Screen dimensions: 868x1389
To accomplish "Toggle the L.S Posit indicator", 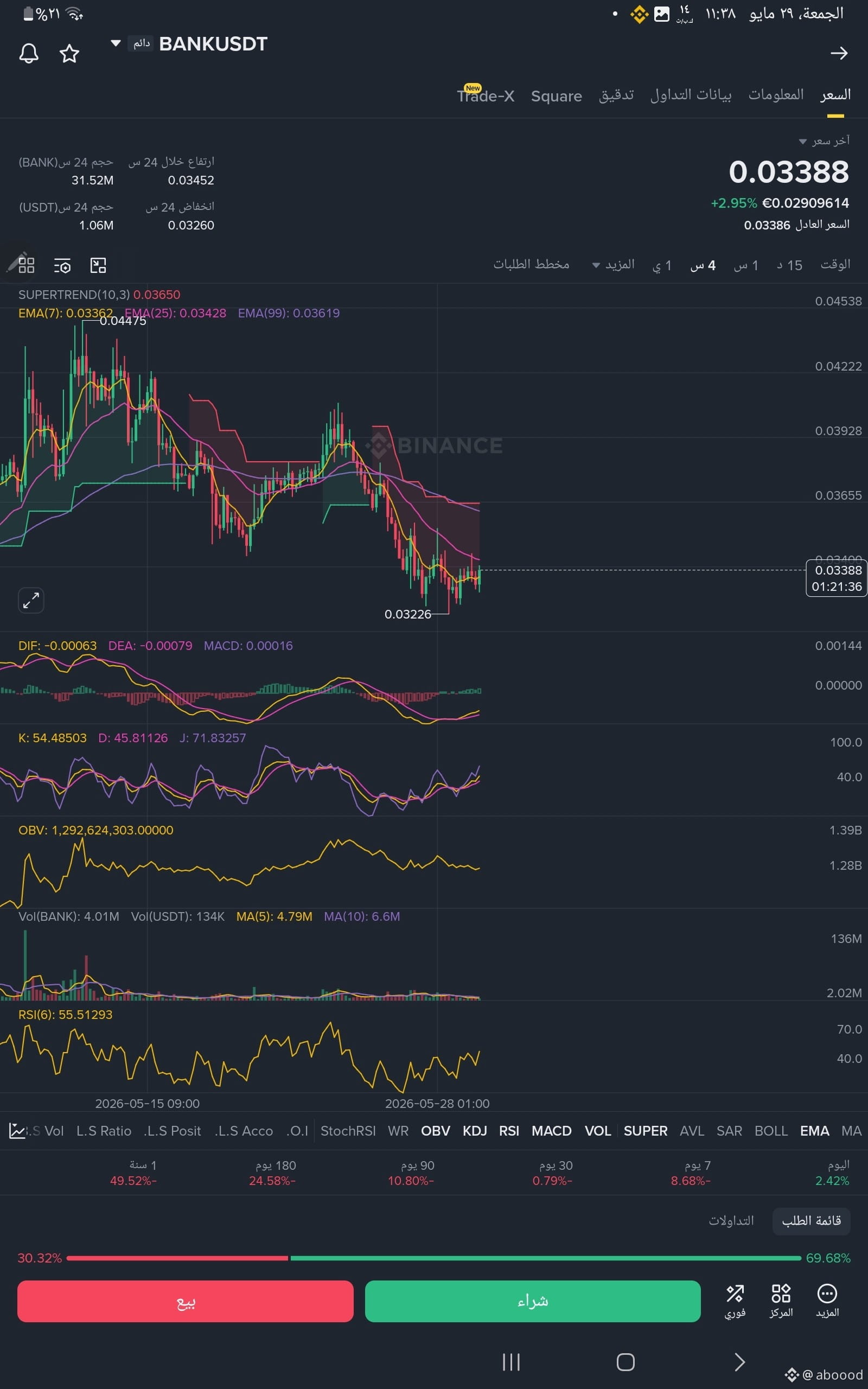I will (x=172, y=1131).
